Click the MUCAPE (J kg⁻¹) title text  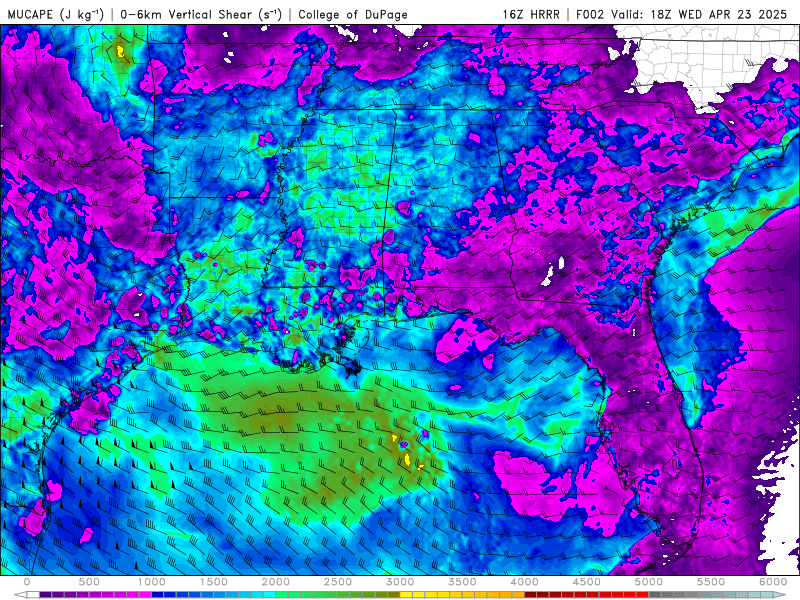(55, 14)
